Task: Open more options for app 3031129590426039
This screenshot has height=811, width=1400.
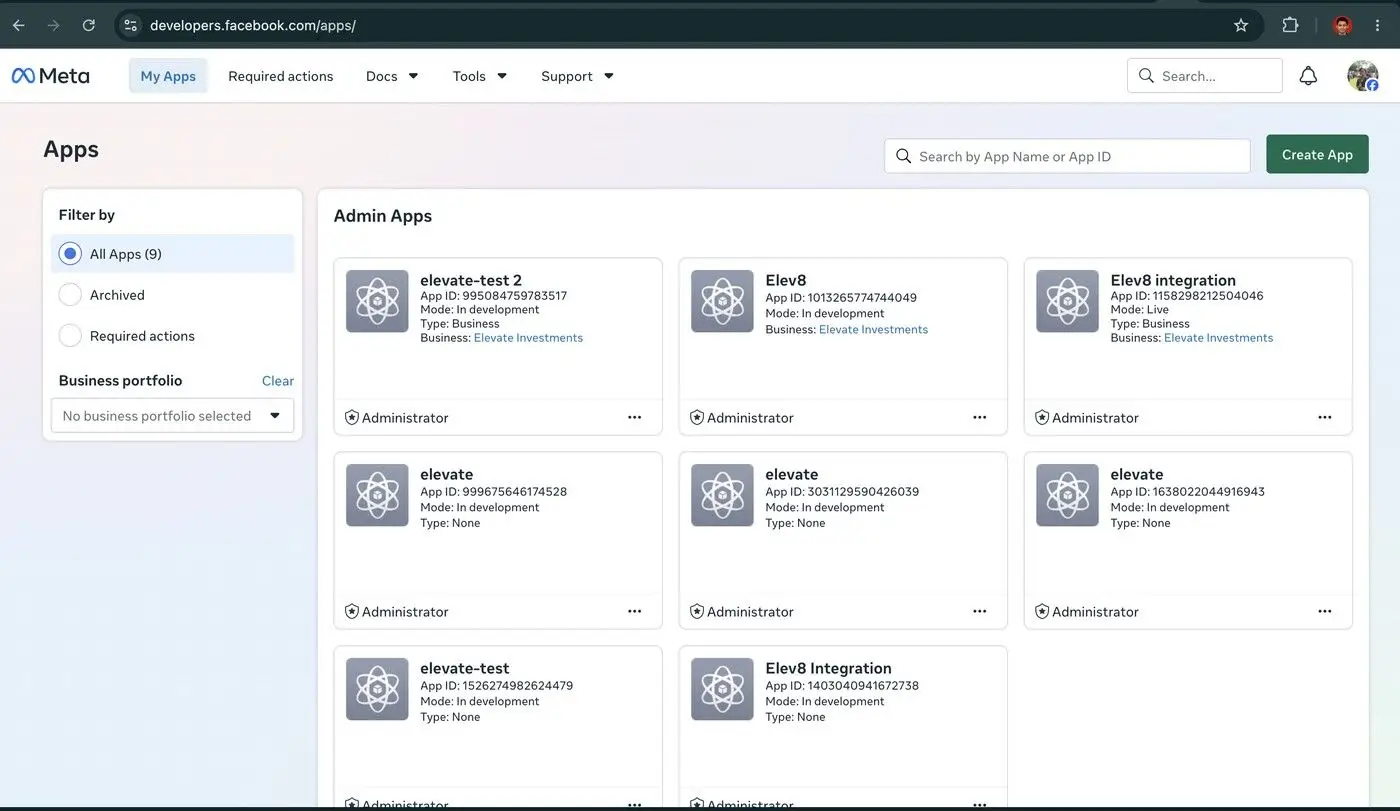Action: click(980, 611)
